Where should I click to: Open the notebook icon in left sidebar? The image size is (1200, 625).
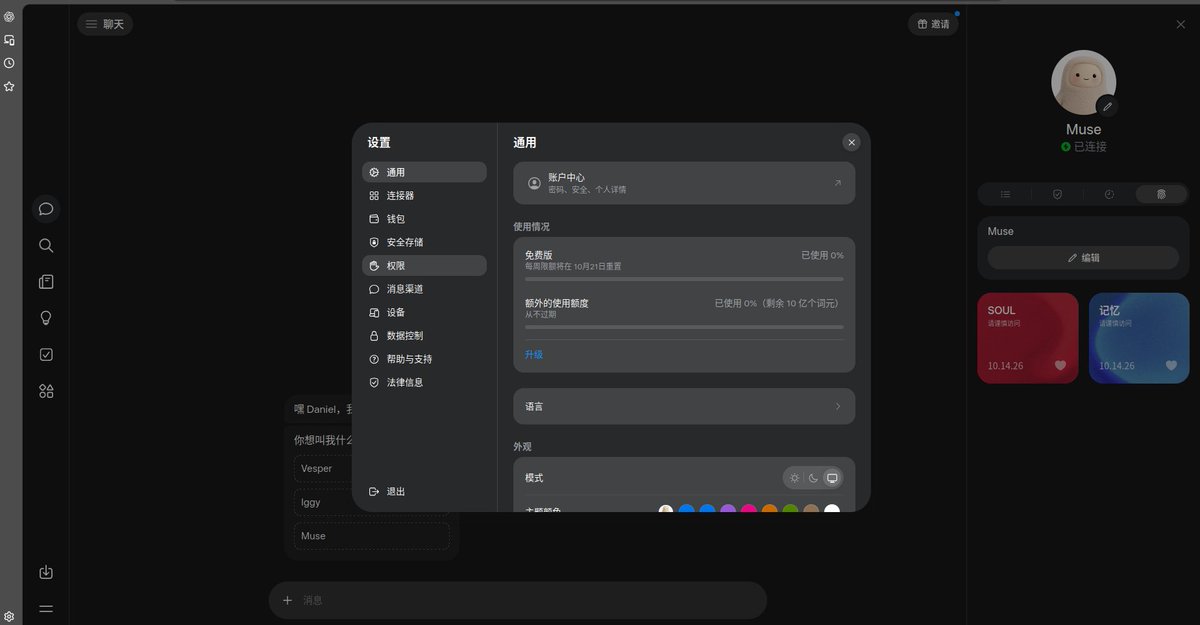click(46, 282)
